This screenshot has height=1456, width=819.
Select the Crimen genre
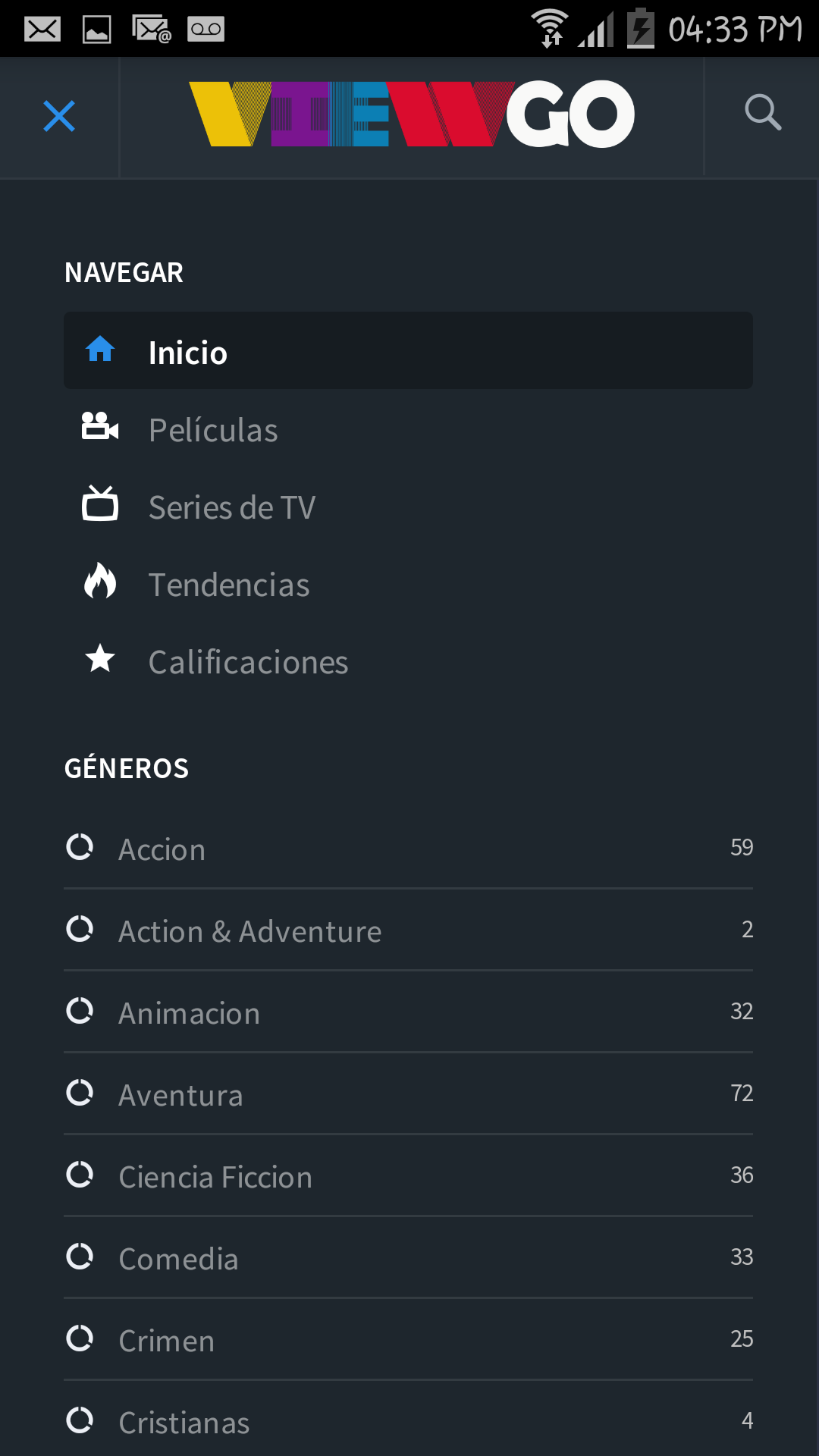[167, 1341]
